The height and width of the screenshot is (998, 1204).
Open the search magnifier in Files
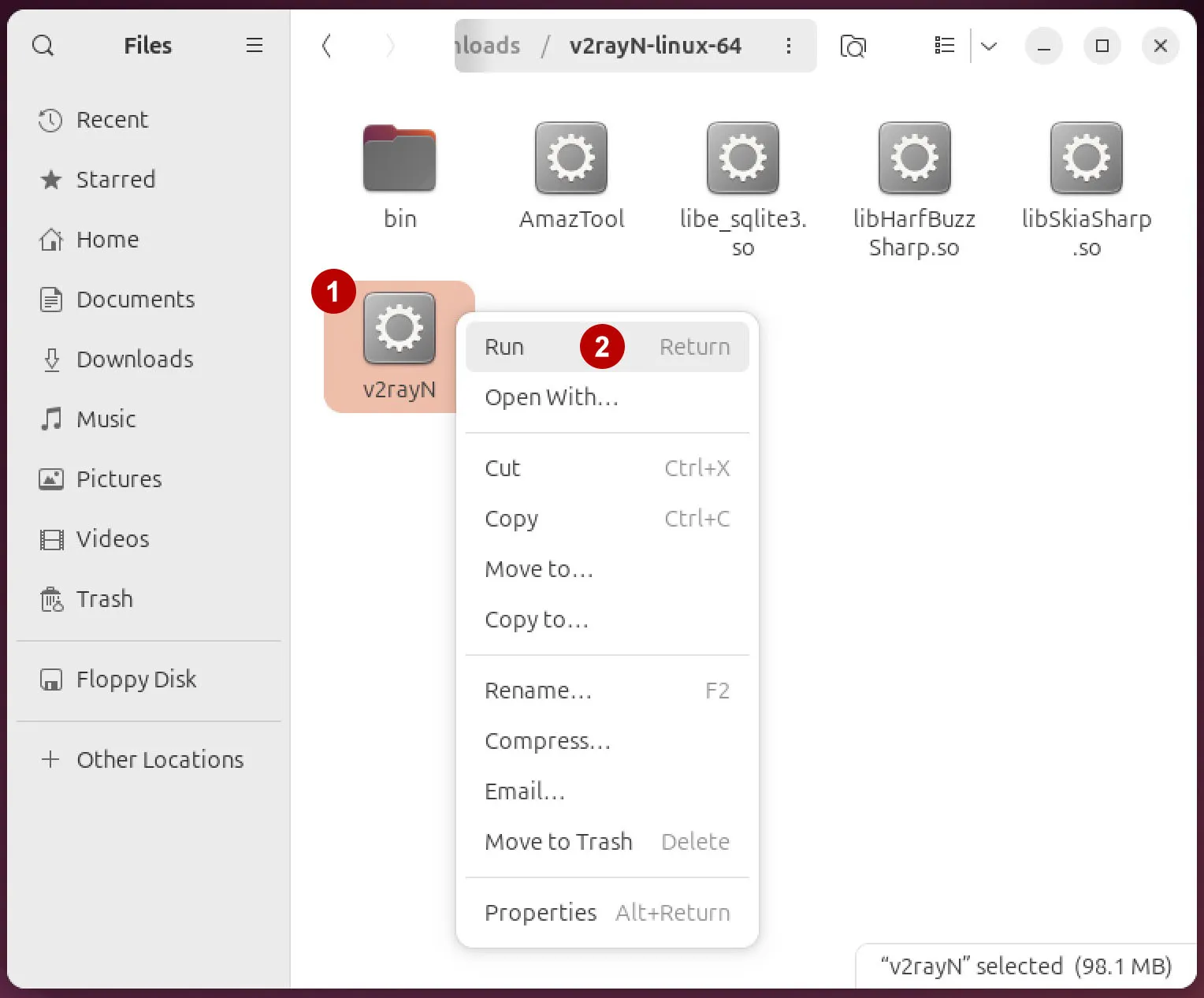(x=43, y=46)
